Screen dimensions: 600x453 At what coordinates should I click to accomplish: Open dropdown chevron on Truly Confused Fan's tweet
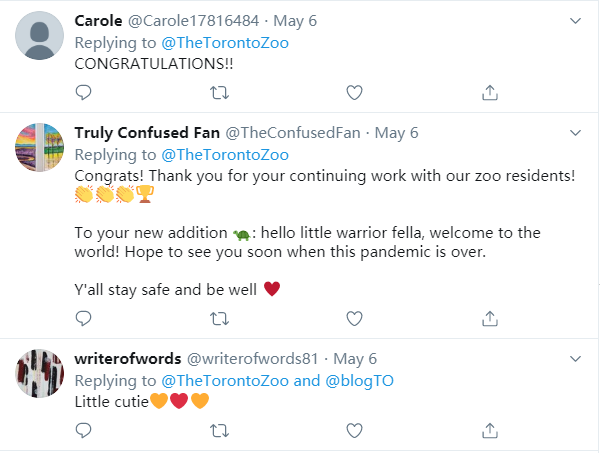(576, 132)
